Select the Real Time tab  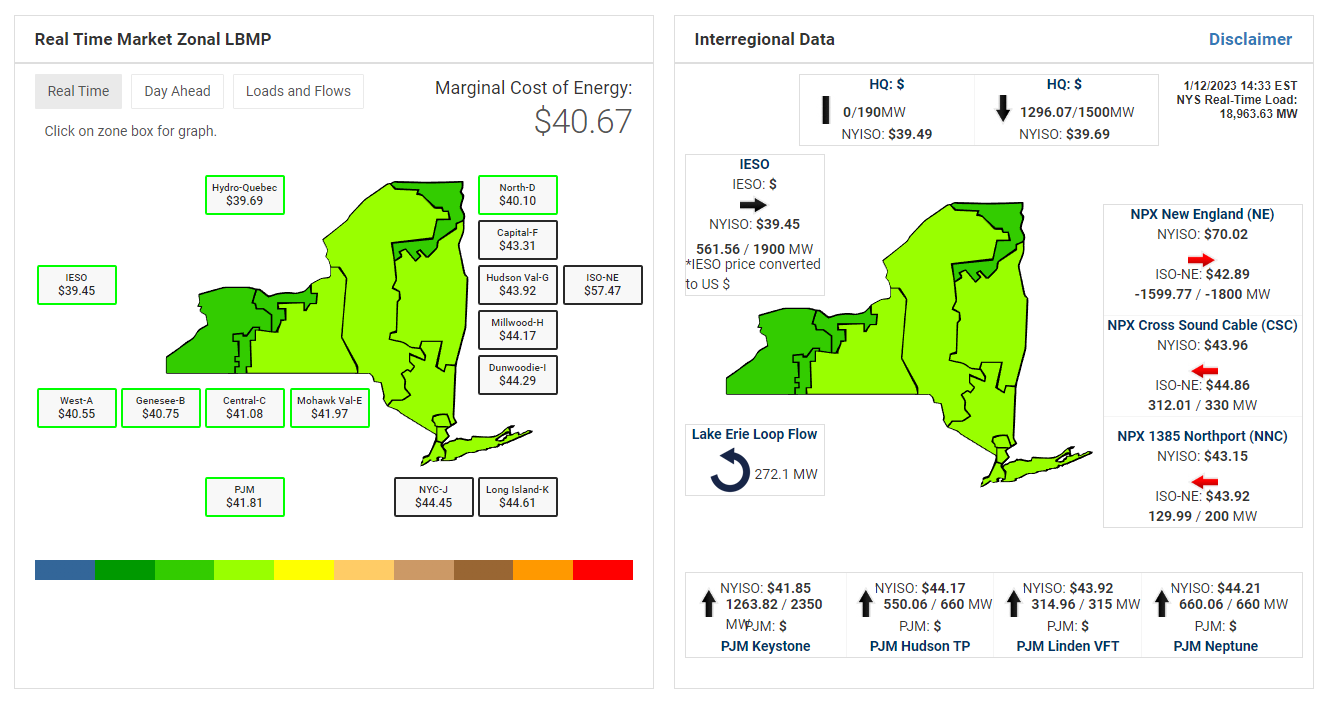(78, 91)
